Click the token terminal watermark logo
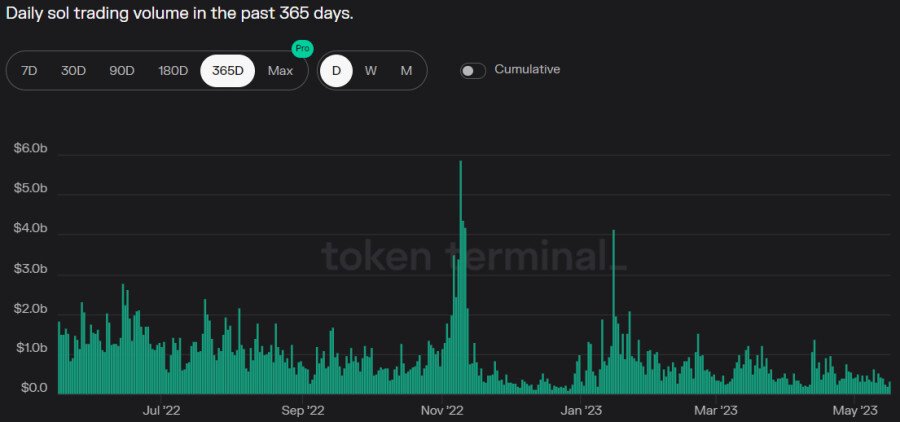The height and width of the screenshot is (422, 900). tap(475, 257)
